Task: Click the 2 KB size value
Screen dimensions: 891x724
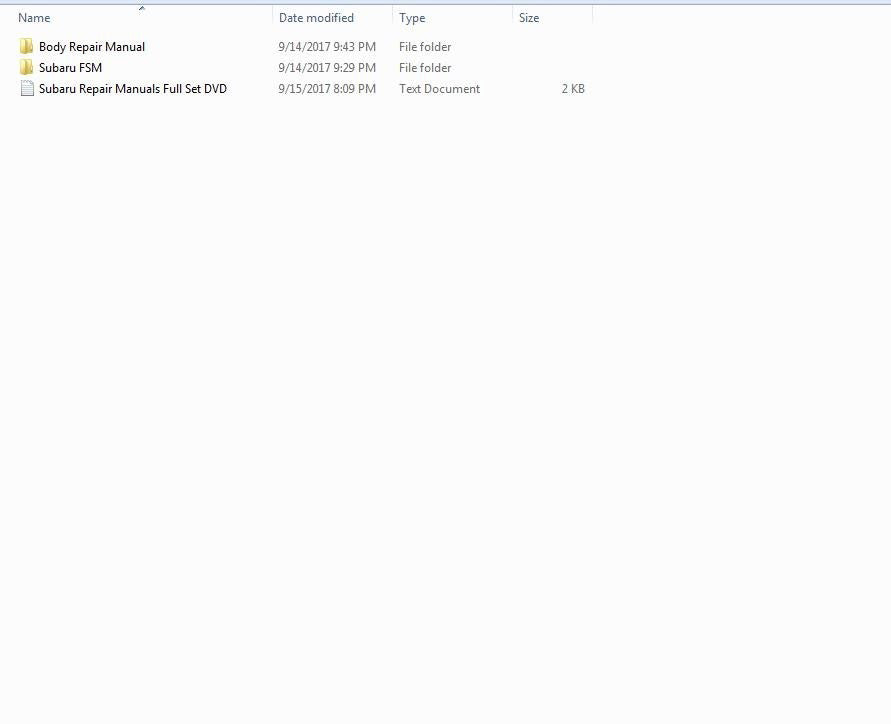Action: [573, 89]
